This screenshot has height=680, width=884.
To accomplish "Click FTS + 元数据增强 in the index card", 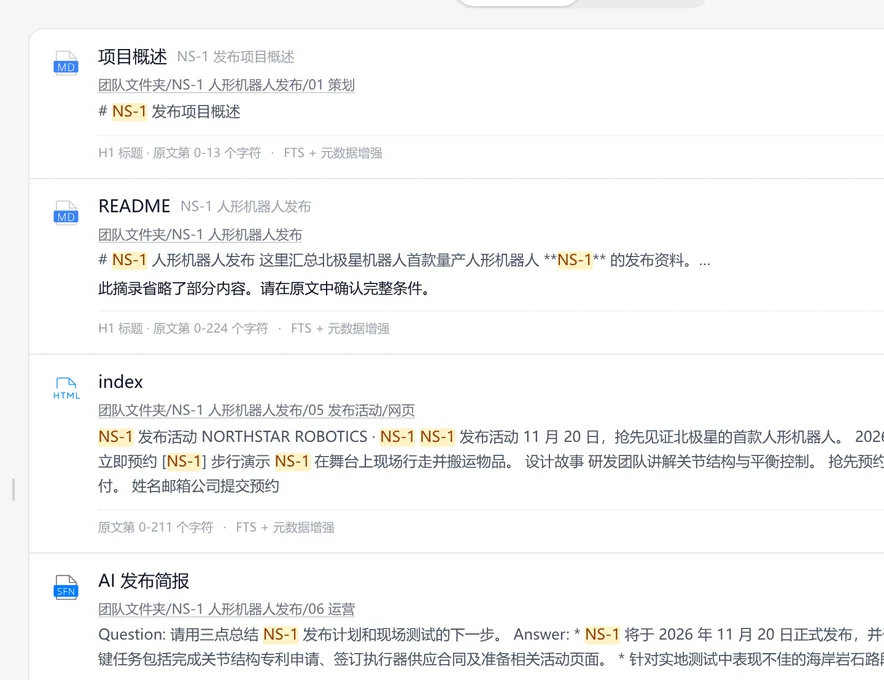I will point(285,527).
